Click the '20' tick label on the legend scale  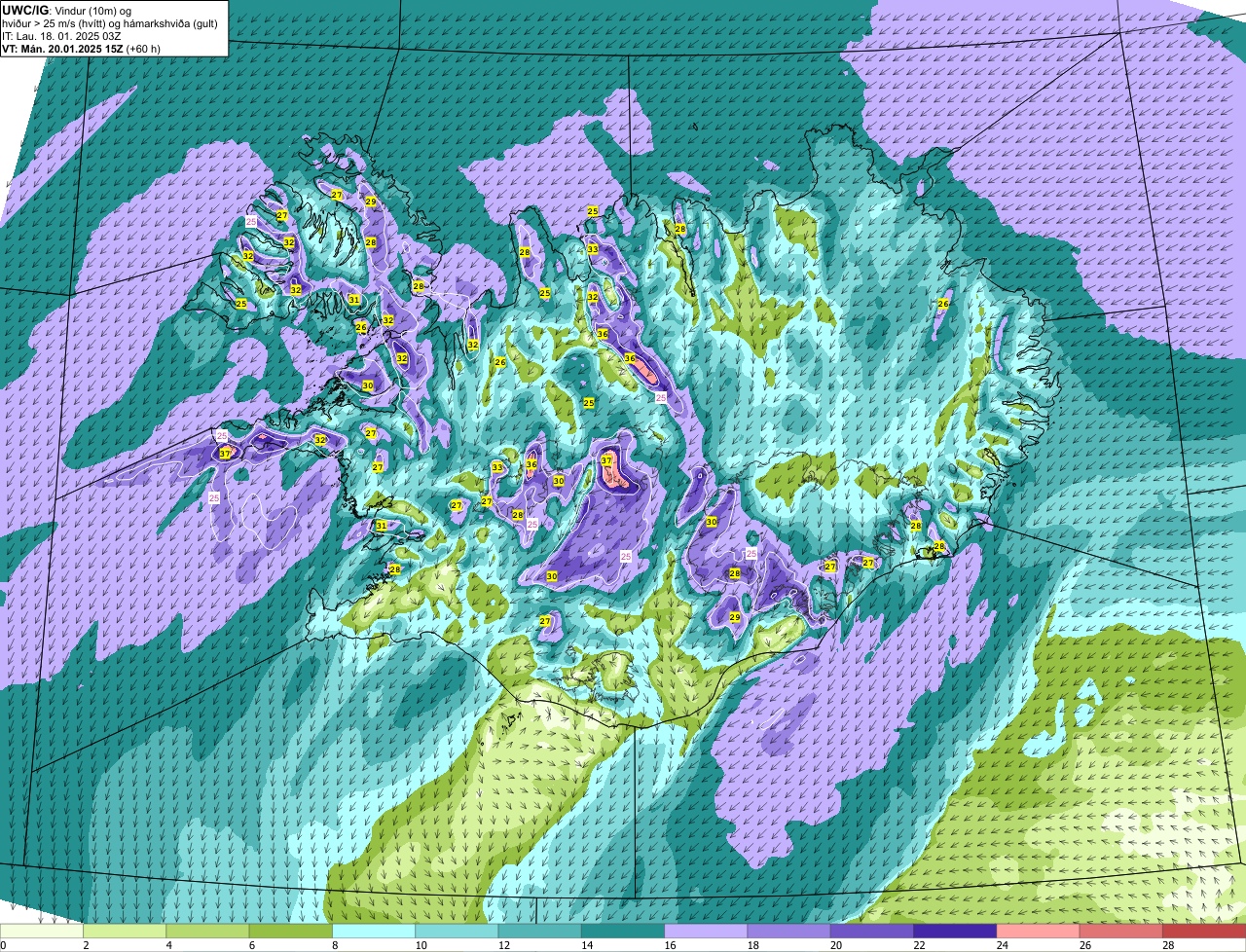834,945
